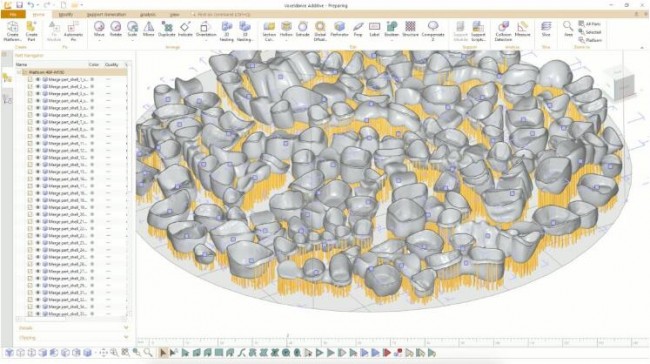Screen dimensions: 650x364
Task: Open the Measure tool
Action: (x=522, y=30)
